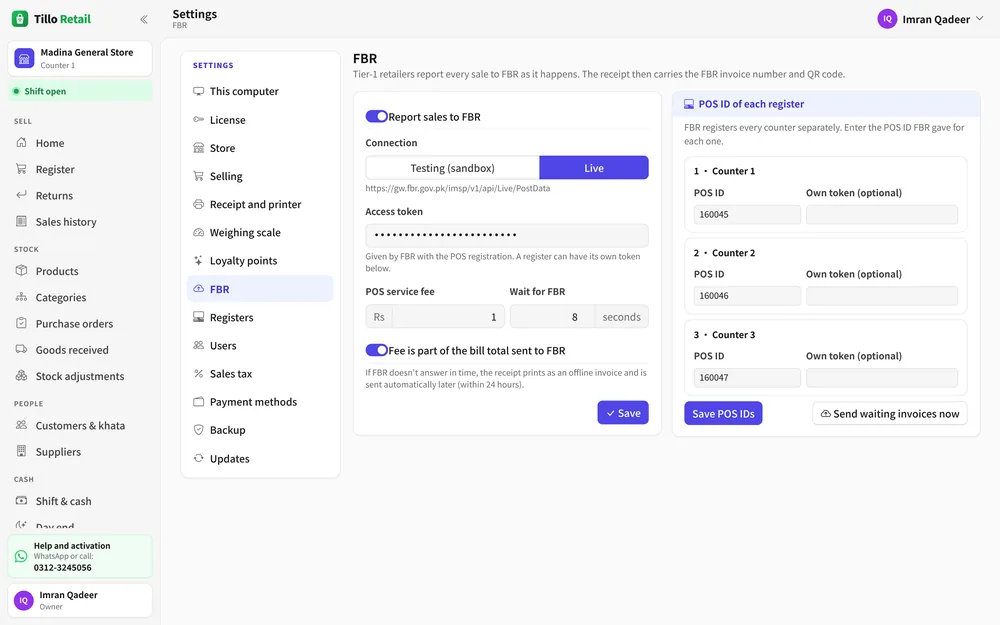
Task: Go to Returns via arrow icon
Action: click(22, 195)
